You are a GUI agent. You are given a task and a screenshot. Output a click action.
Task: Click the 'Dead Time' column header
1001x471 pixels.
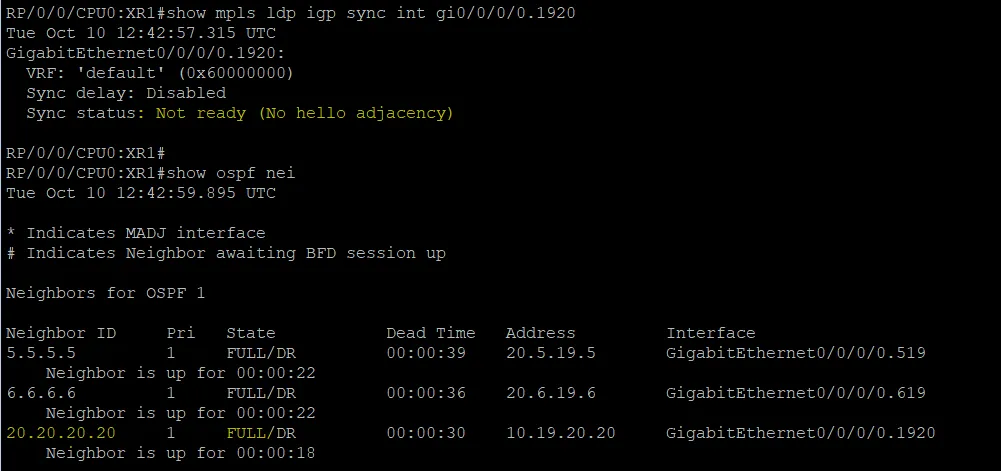(x=431, y=333)
